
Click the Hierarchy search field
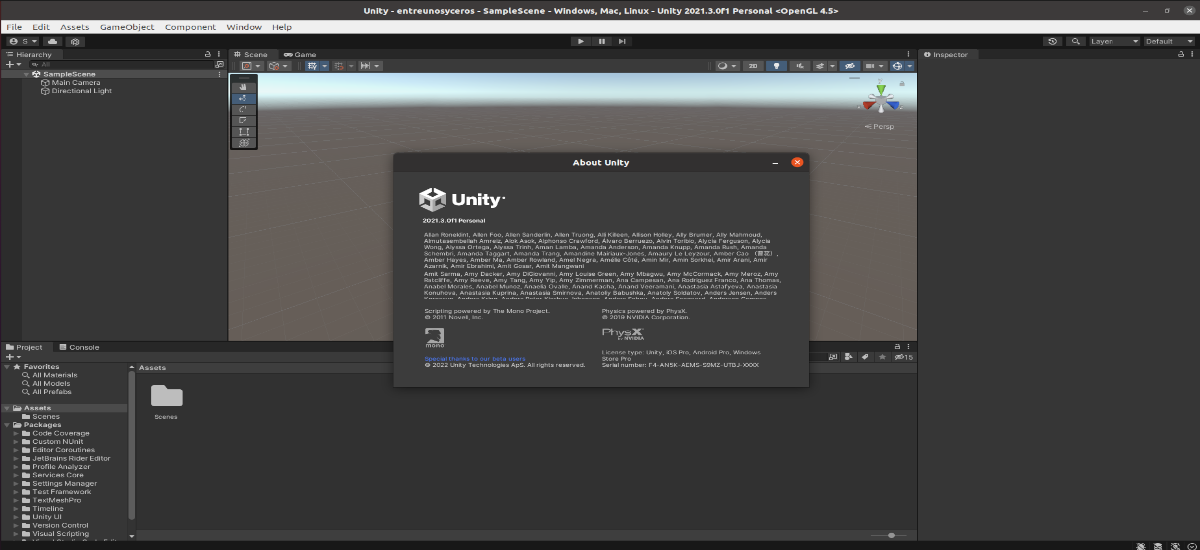120,64
